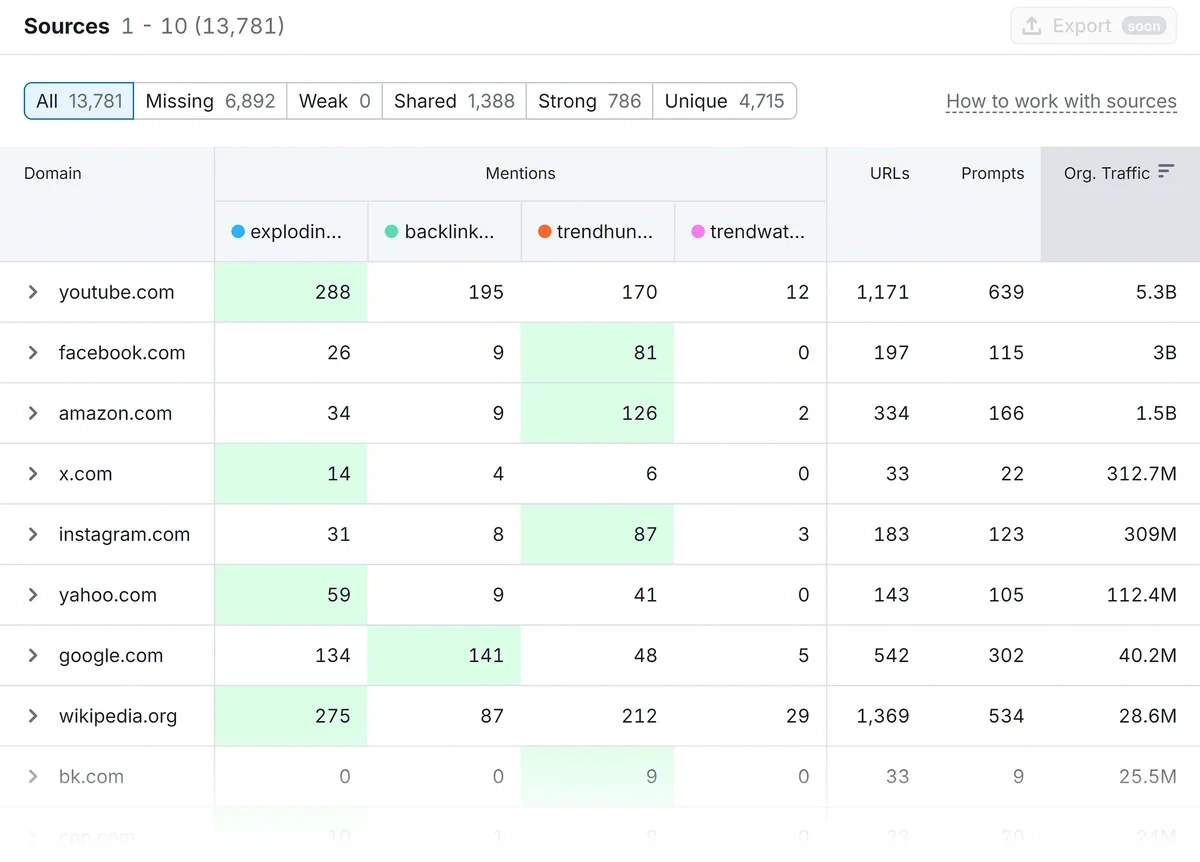Click the Prompts column header
This screenshot has height=862, width=1200.
[992, 172]
